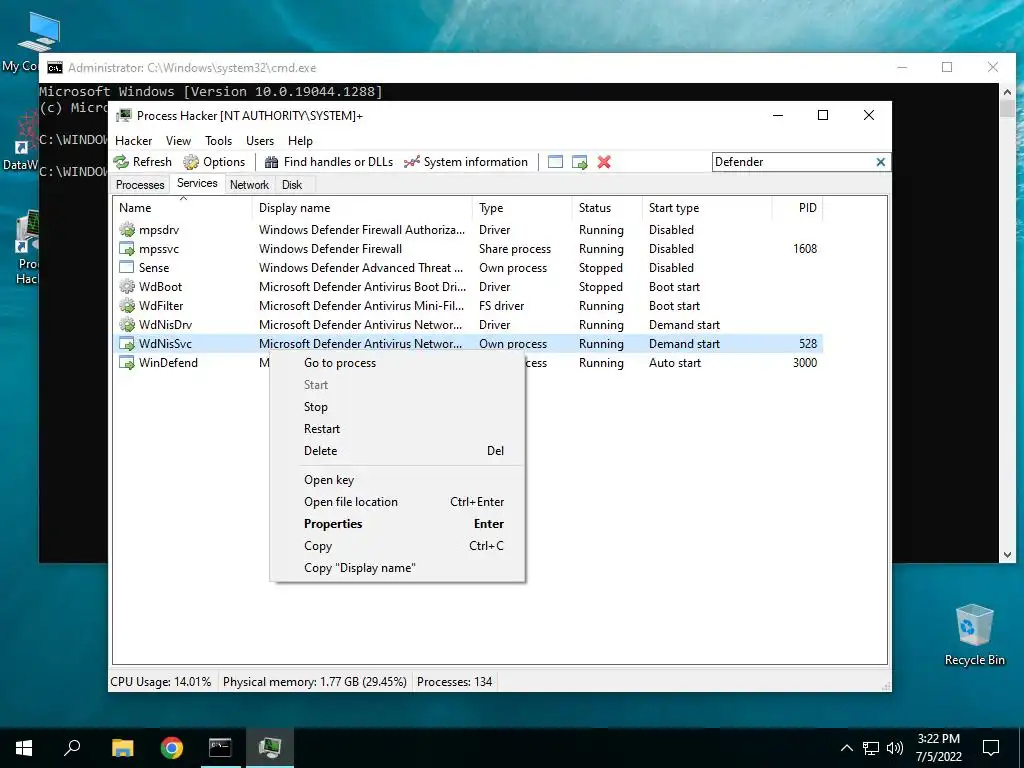1024x768 pixels.
Task: Click the find window toolbar icon
Action: [x=555, y=162]
